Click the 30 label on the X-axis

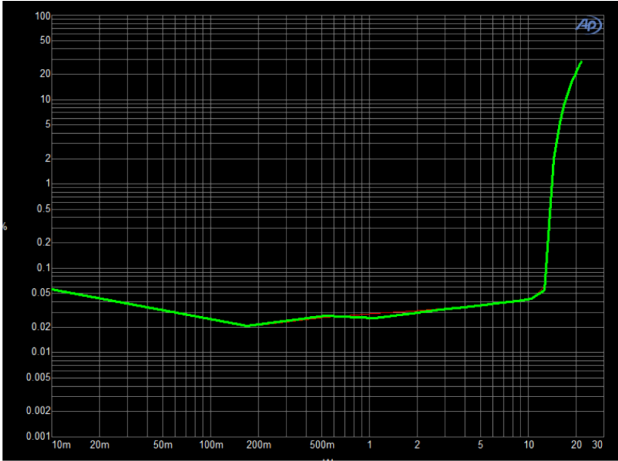coord(598,443)
